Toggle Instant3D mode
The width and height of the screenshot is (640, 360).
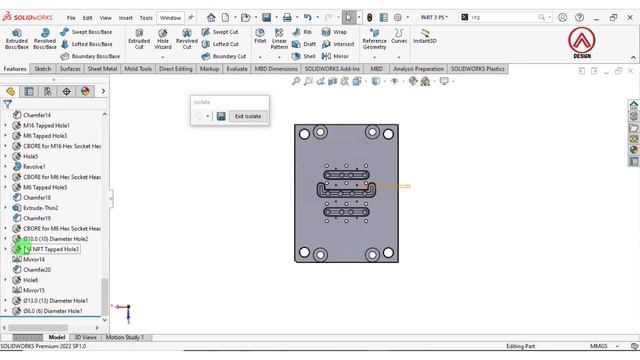pos(424,36)
